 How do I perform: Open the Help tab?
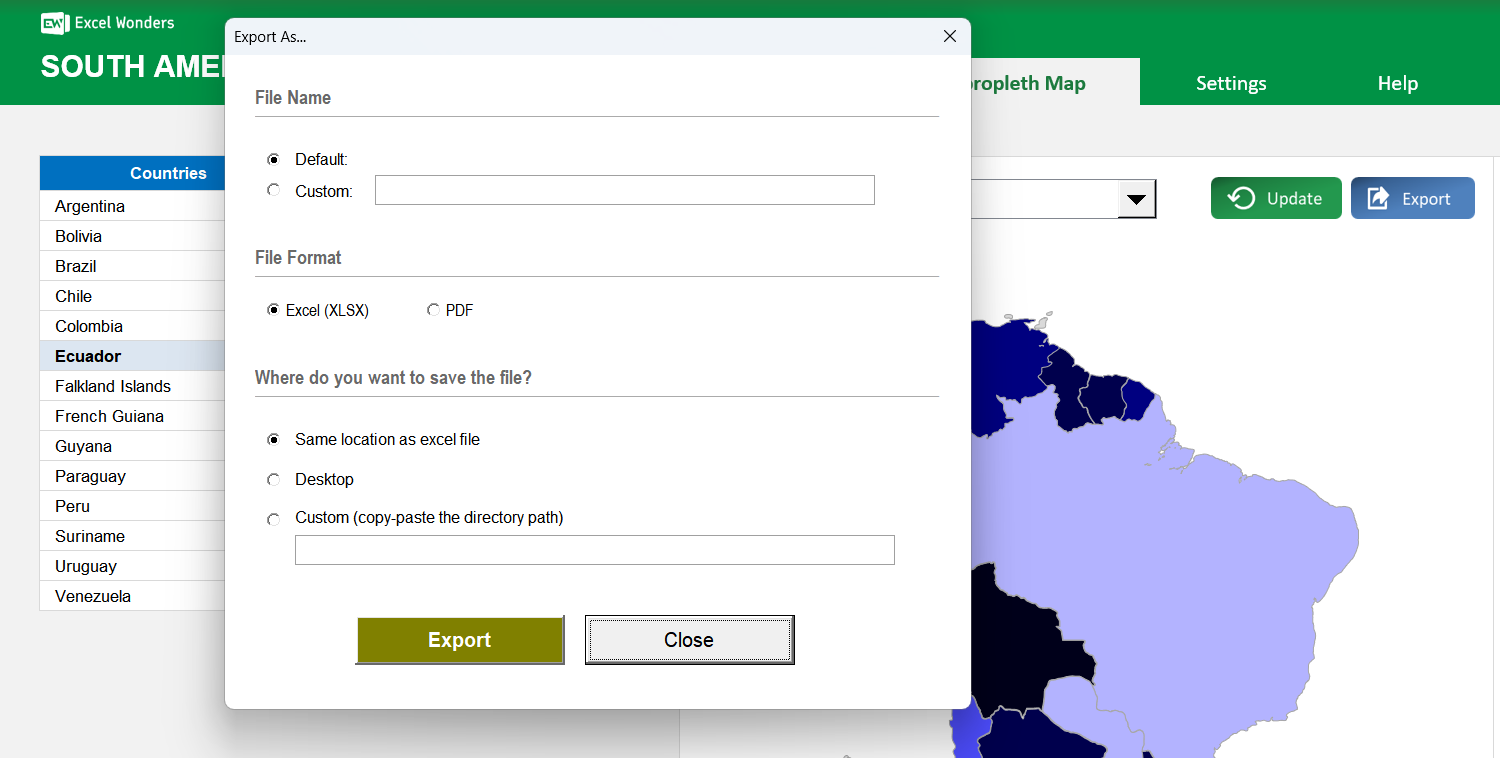coord(1397,83)
